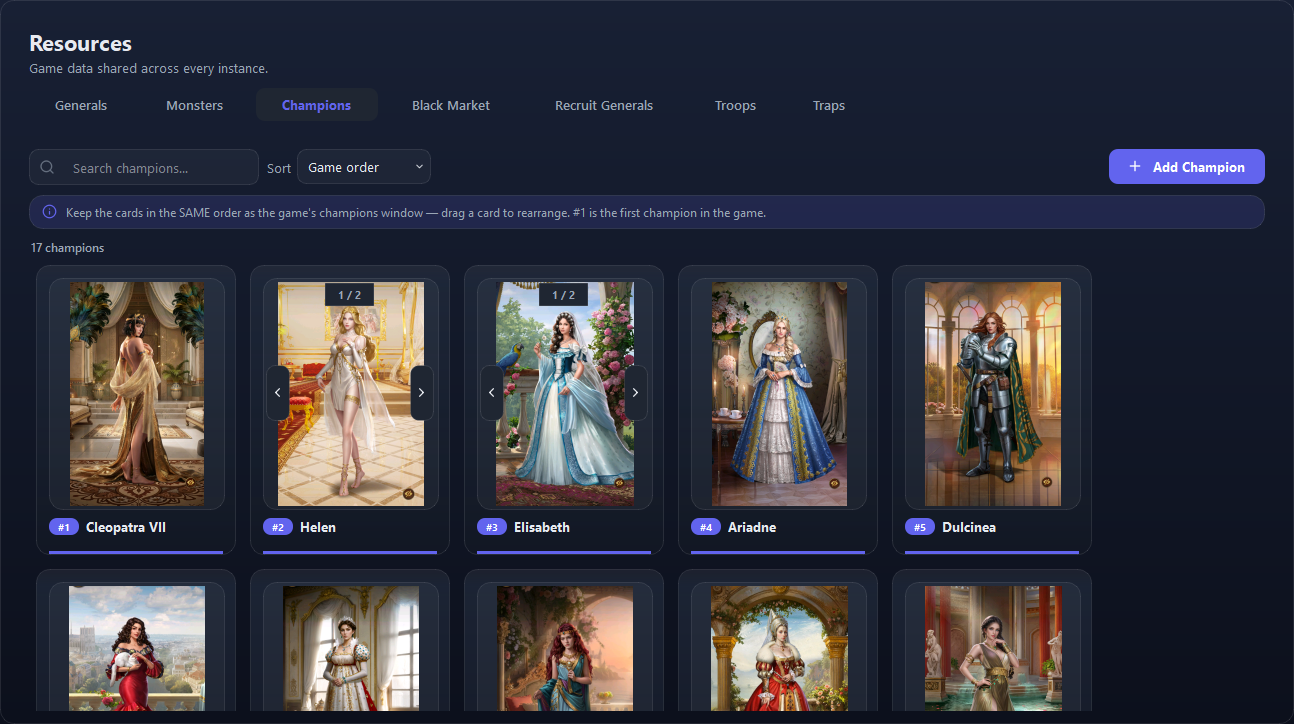
Task: Click the #1 badge on Cleopatra VII
Action: coord(64,527)
